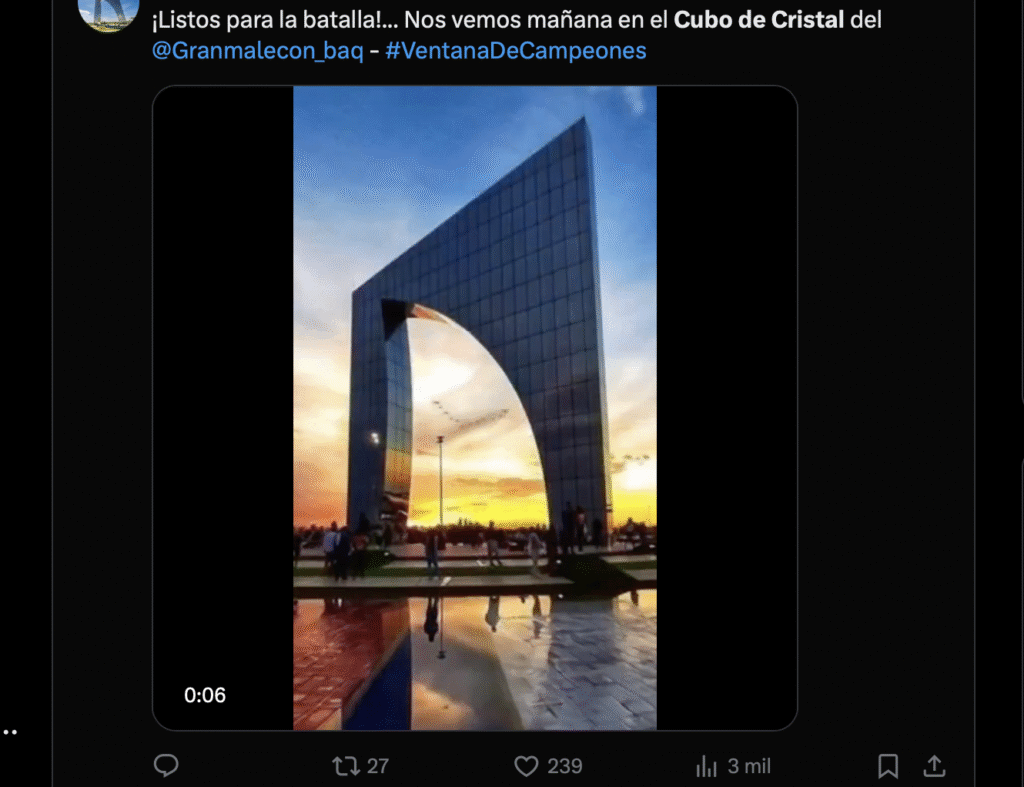Click the reply speech bubble icon

coord(166,765)
